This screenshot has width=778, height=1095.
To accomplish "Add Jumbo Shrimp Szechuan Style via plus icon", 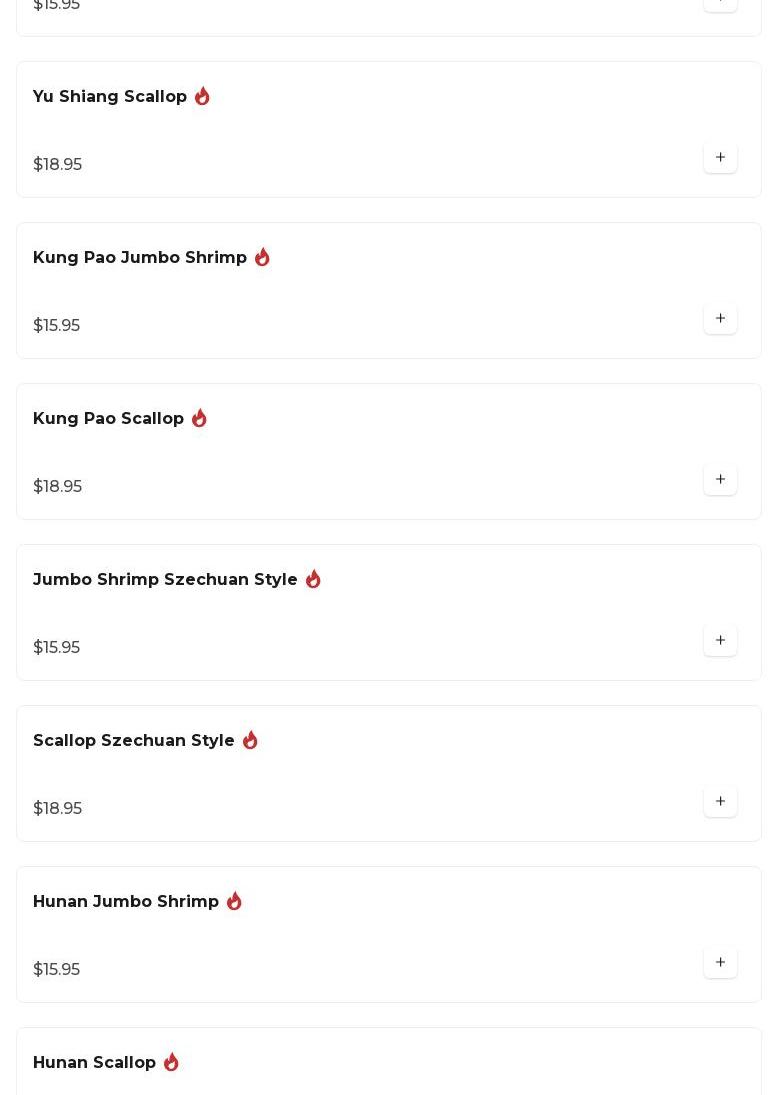I will [720, 640].
